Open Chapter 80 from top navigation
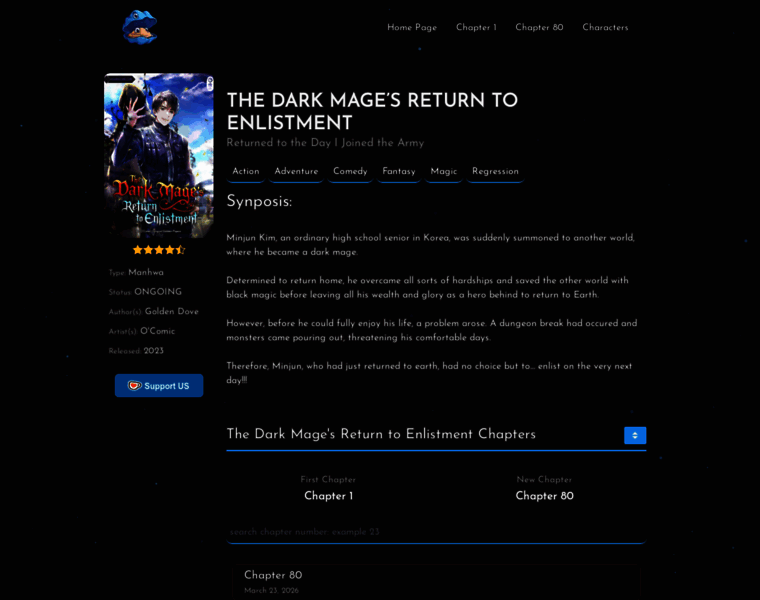The width and height of the screenshot is (760, 600). 539,28
